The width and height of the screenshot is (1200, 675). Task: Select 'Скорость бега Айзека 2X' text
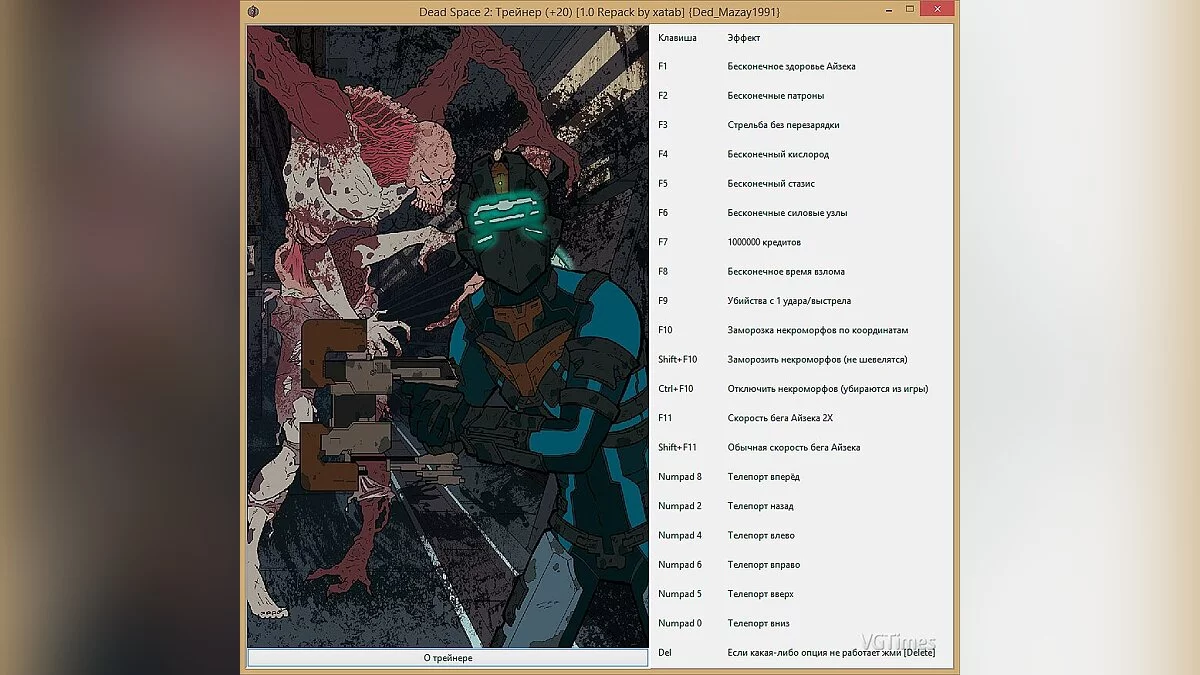coord(780,418)
